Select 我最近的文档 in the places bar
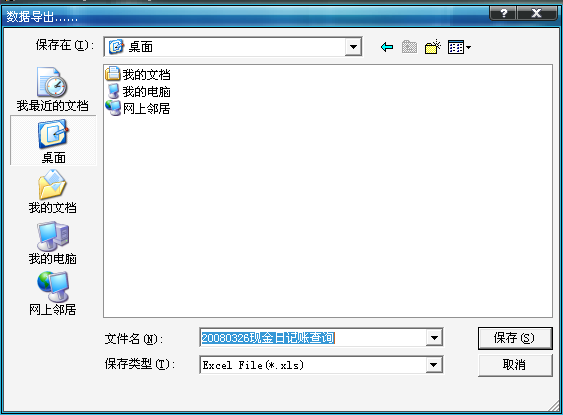Screen dimensions: 563x415 point(52,89)
